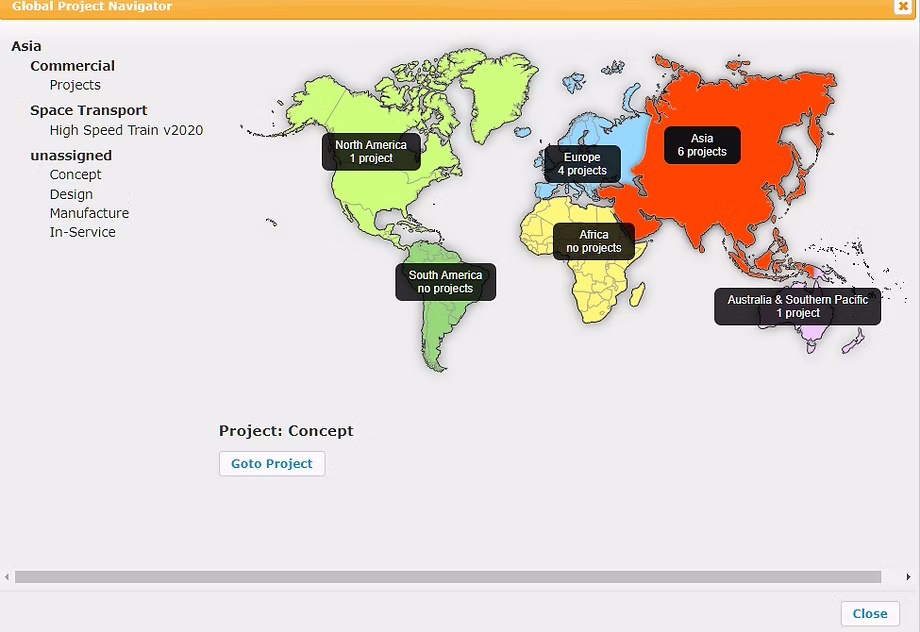Click the Close button
This screenshot has height=632, width=920.
coord(870,614)
